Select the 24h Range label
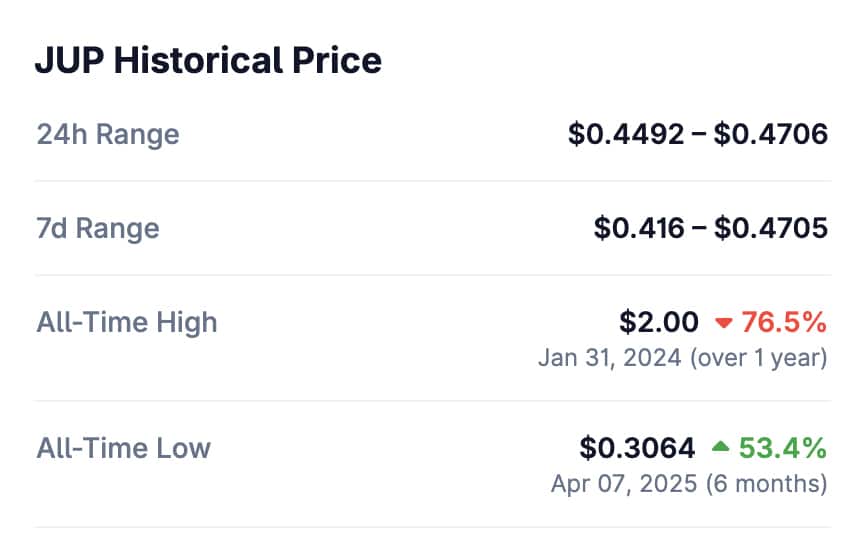Viewport: 866px width, 548px height. (108, 134)
